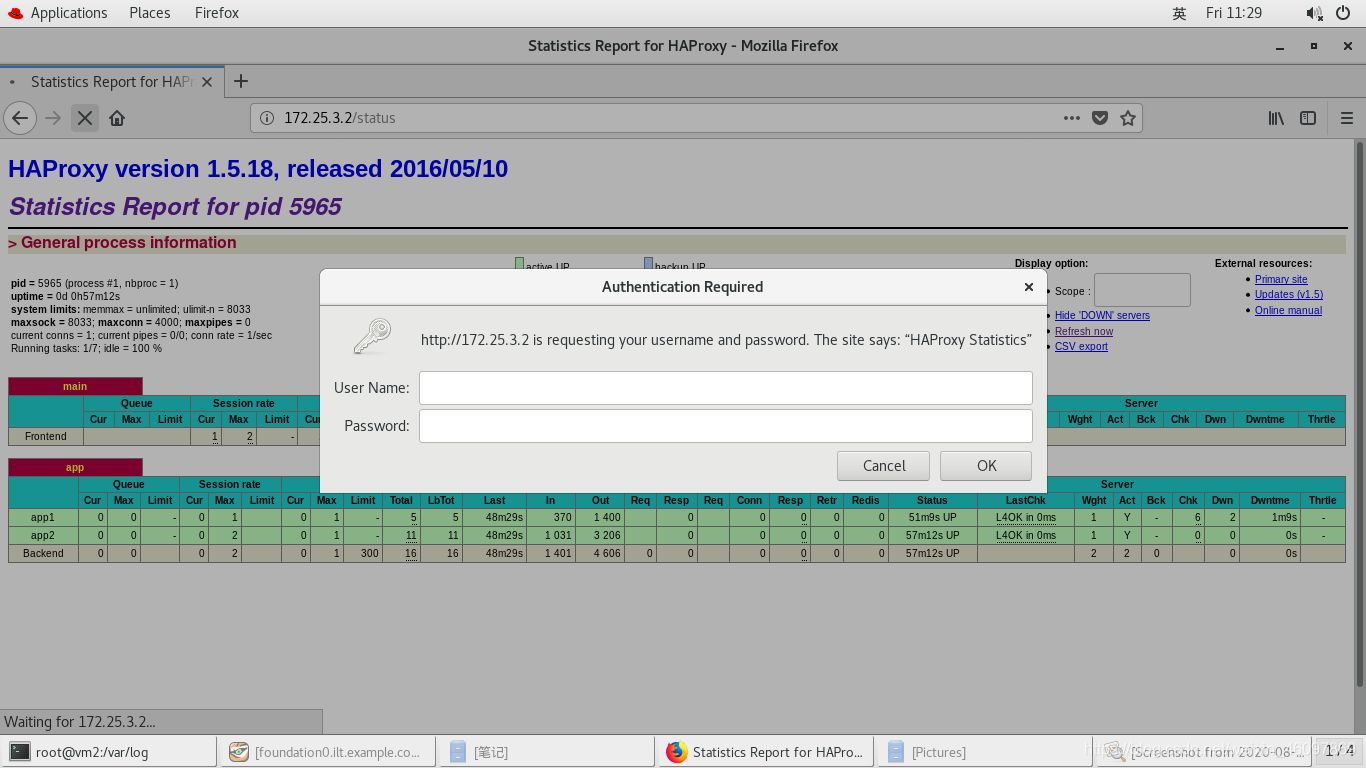
Task: Select the Backend row label
Action: (x=43, y=553)
